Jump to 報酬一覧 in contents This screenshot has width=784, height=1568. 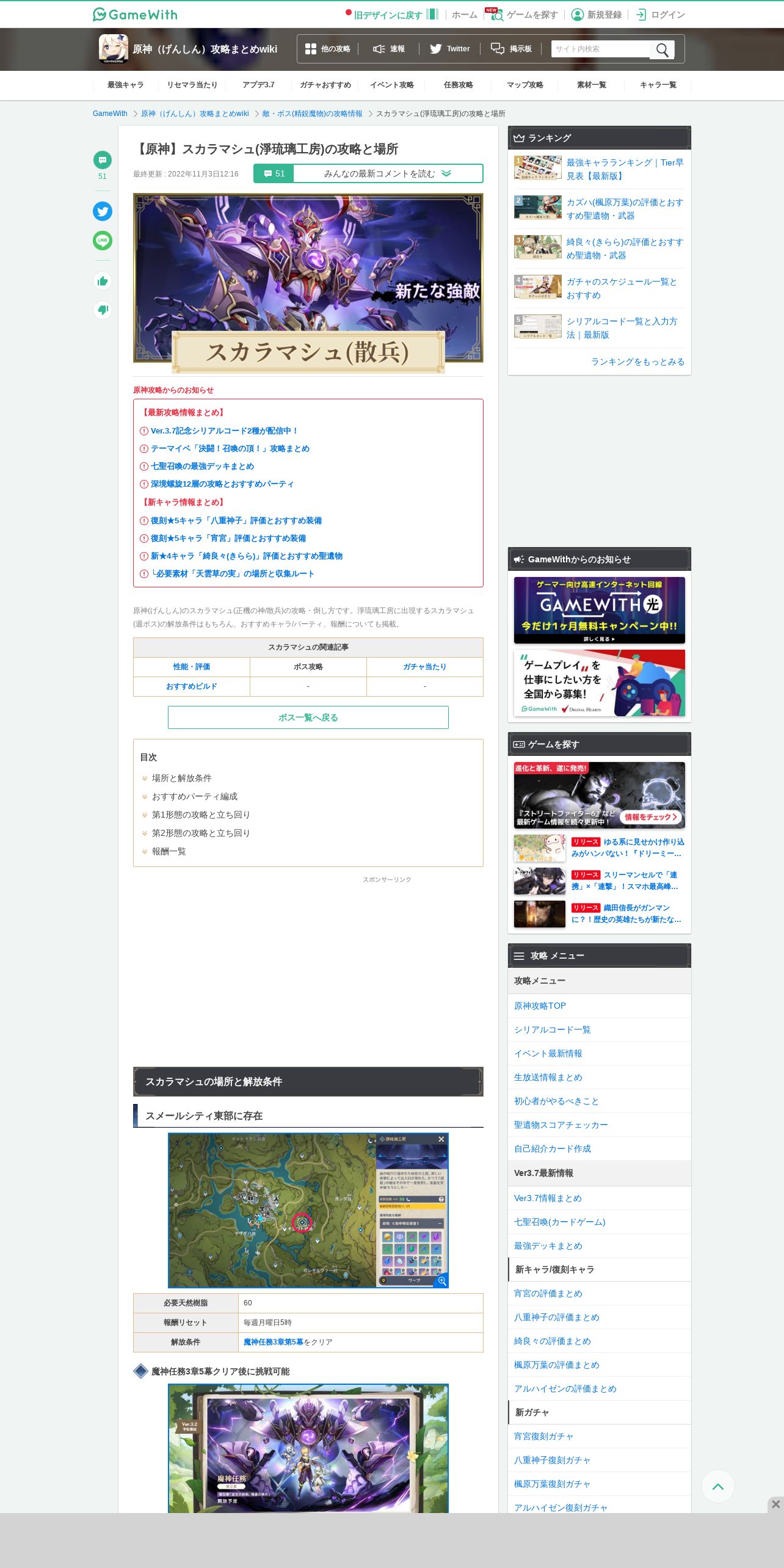[169, 851]
